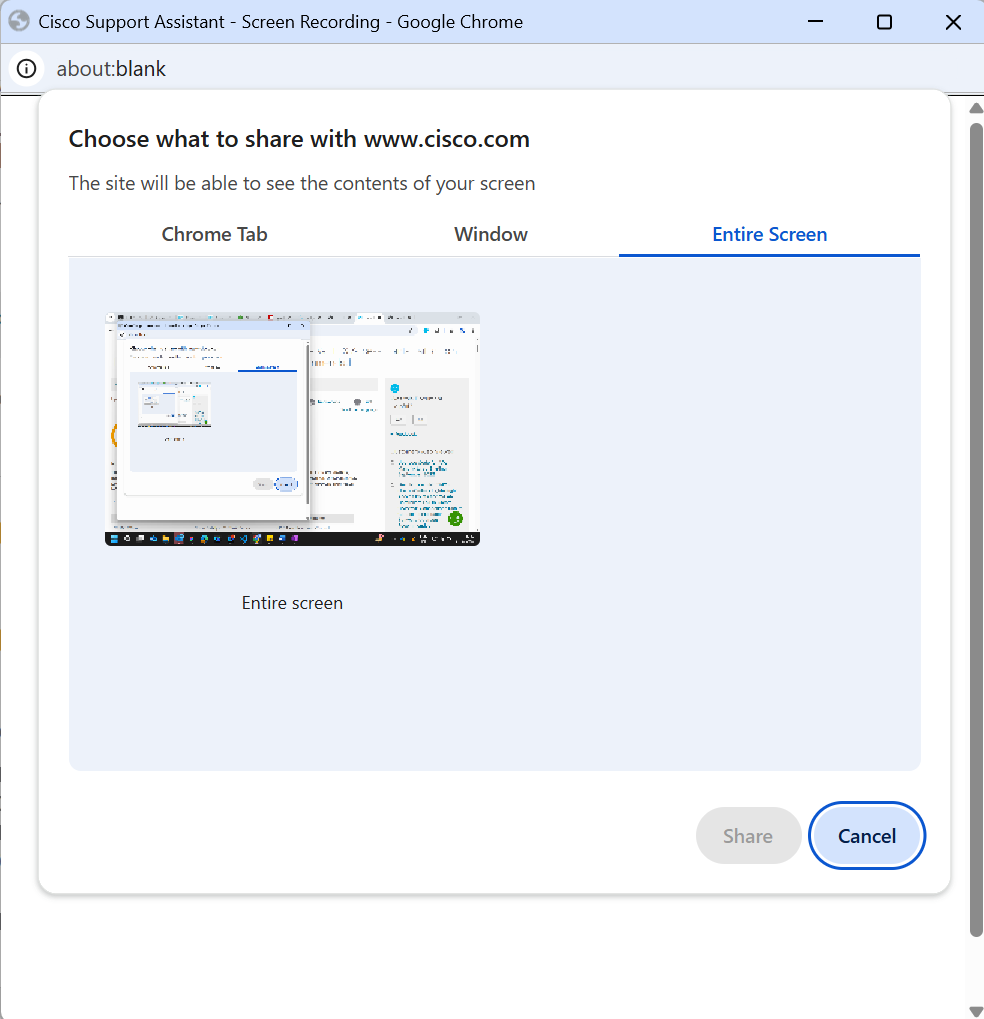
Task: Click the scrollbar up arrow
Action: click(976, 108)
